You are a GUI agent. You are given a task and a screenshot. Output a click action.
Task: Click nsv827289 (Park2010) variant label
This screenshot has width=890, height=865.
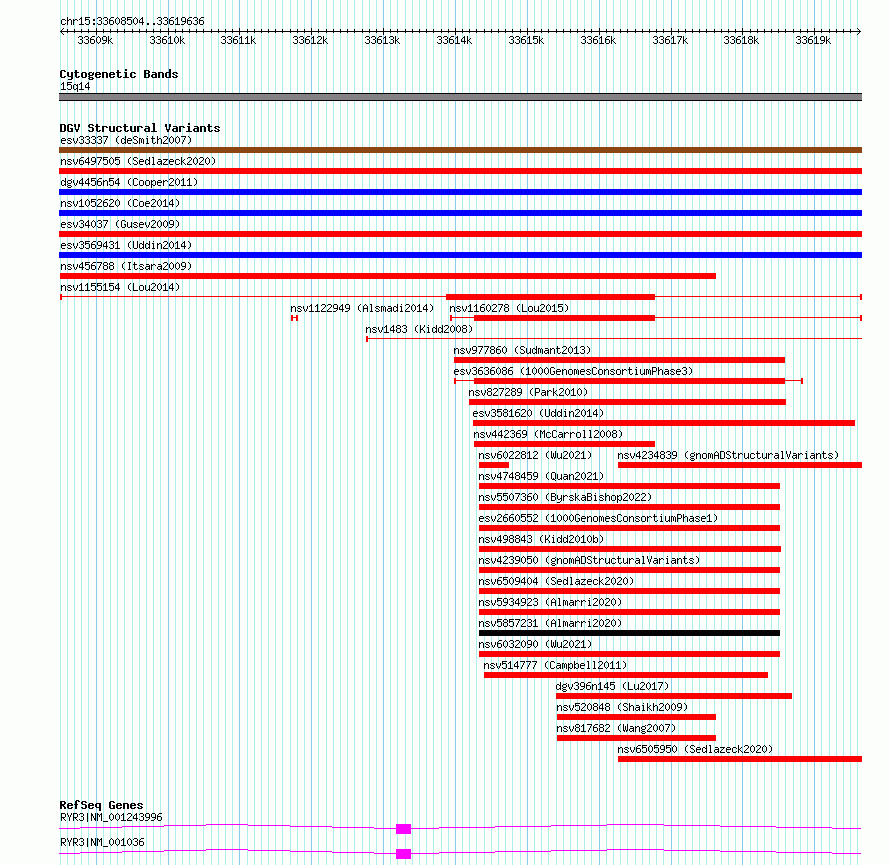(x=528, y=392)
